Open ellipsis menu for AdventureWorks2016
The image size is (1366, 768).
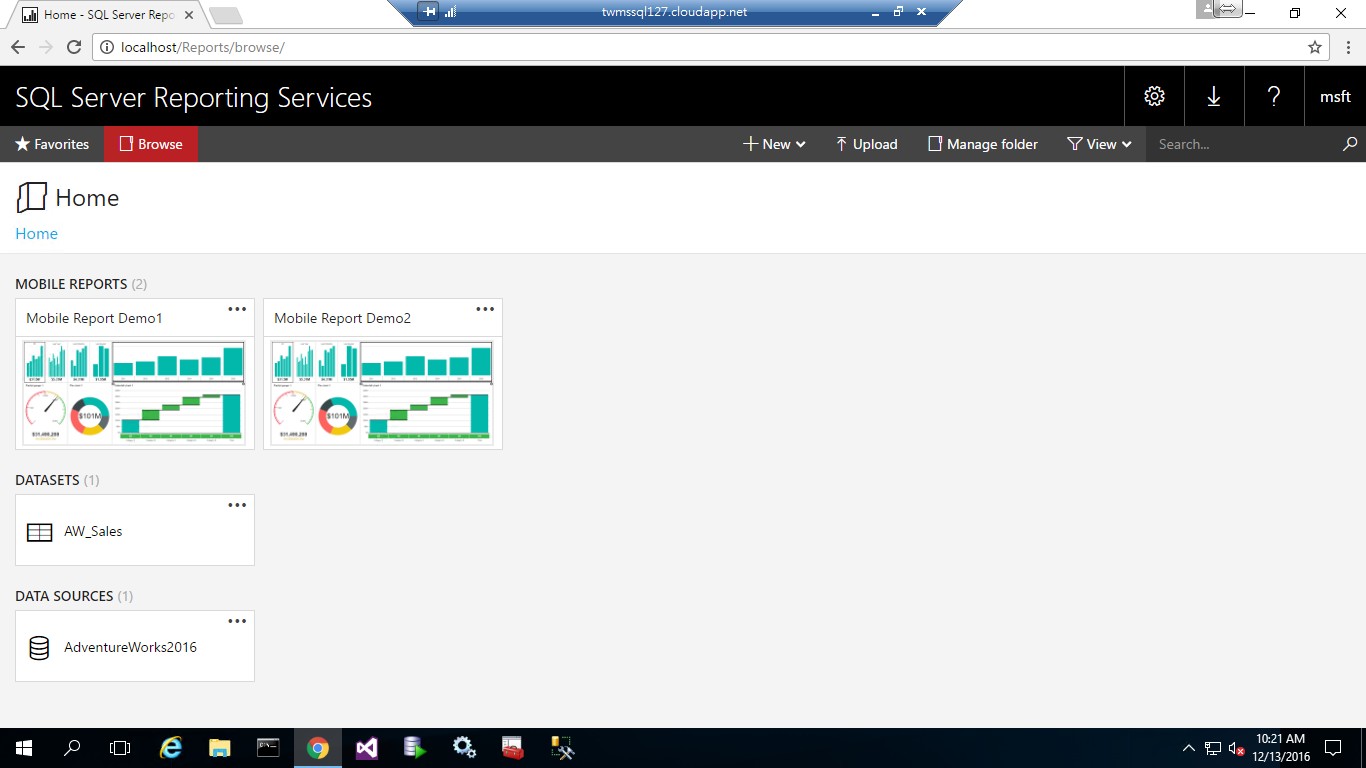237,621
